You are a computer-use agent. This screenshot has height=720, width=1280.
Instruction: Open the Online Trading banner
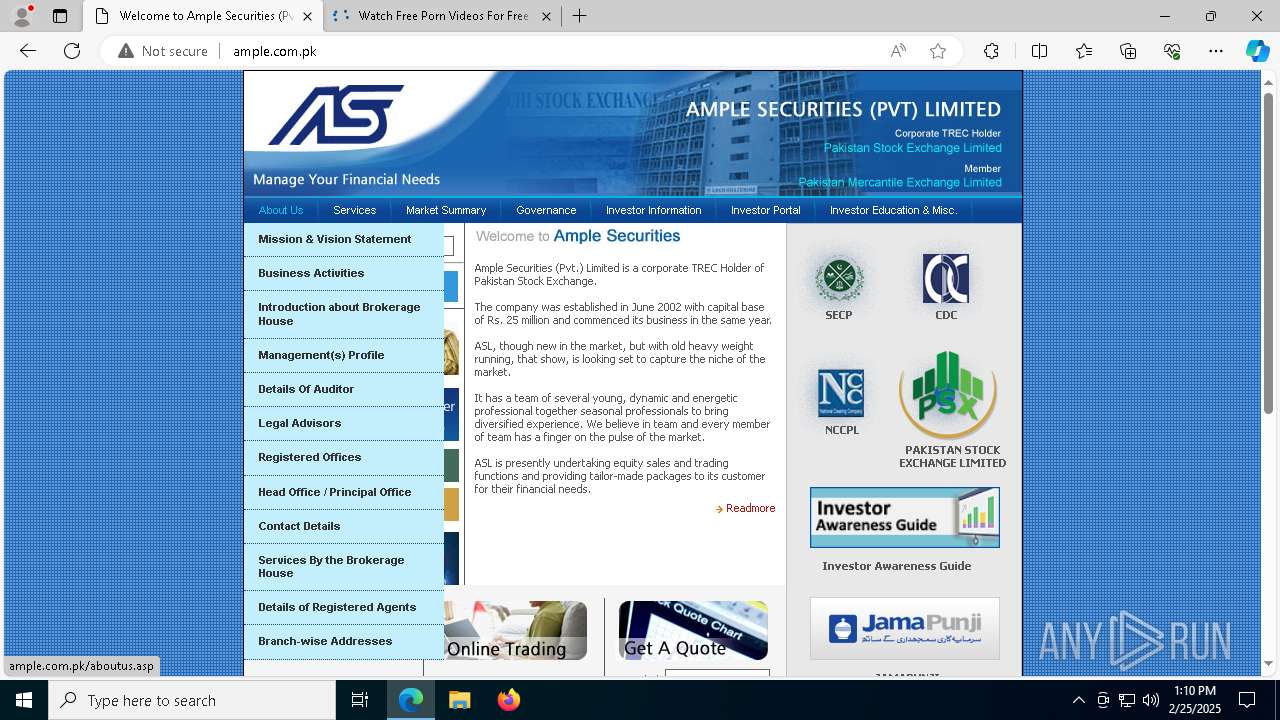515,631
